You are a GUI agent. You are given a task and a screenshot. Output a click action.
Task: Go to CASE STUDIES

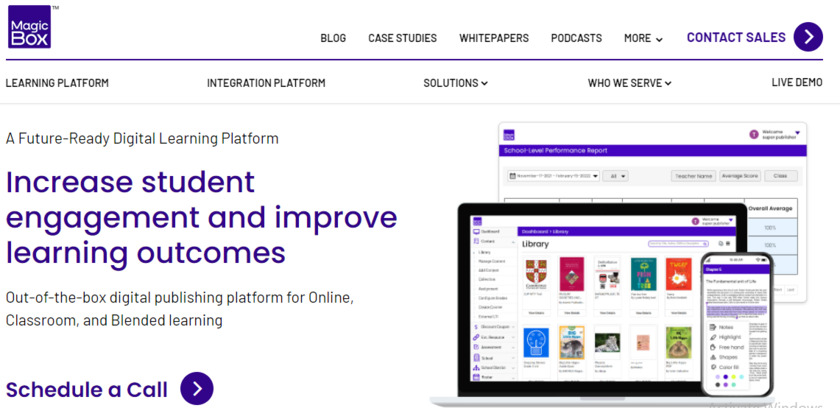click(402, 38)
